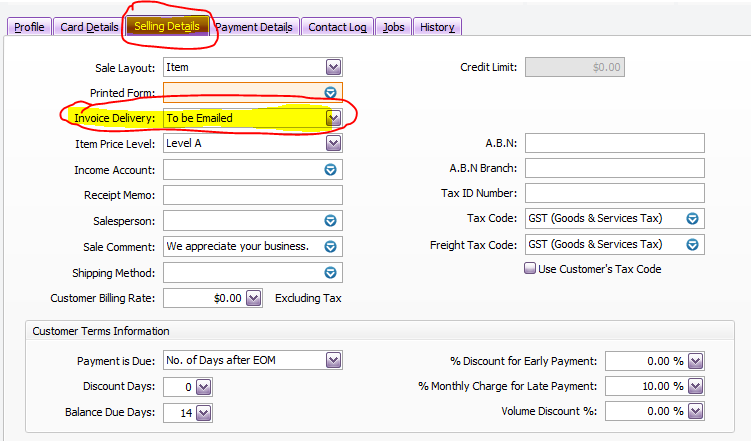Open the Freight Tax Code lookup icon
The height and width of the screenshot is (441, 751).
point(692,245)
